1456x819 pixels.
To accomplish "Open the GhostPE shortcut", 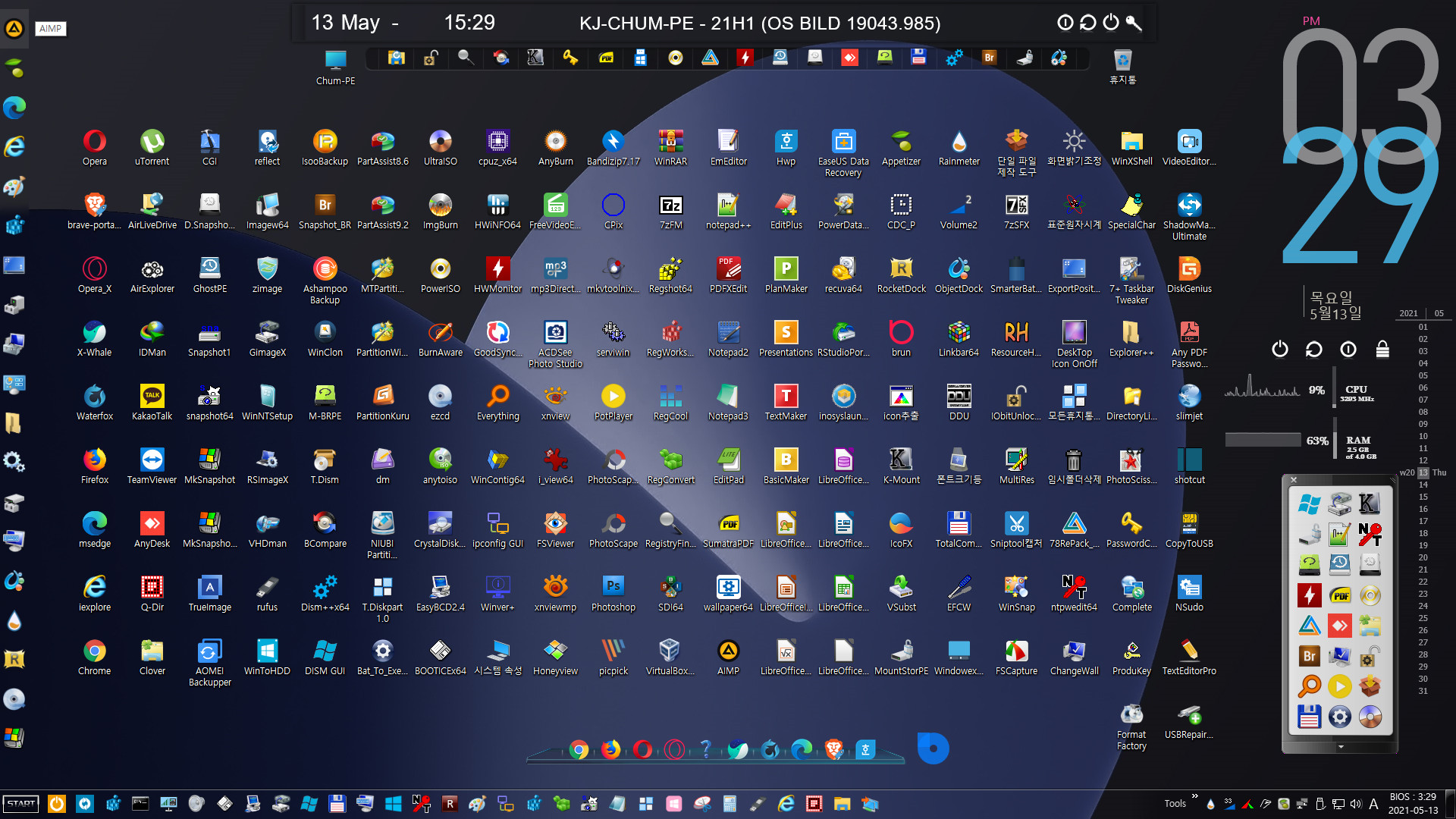I will click(x=210, y=275).
